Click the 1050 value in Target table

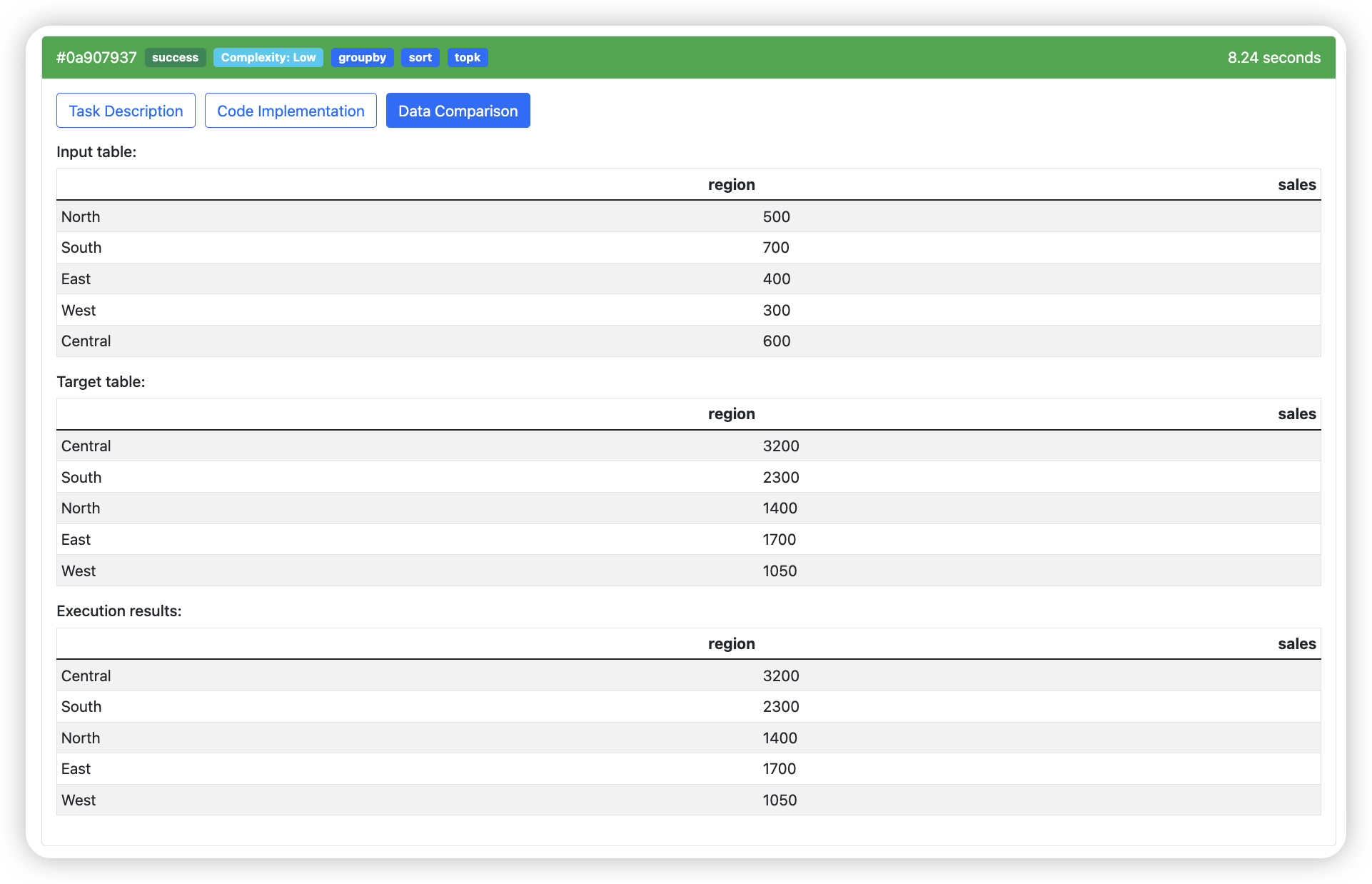pyautogui.click(x=780, y=571)
